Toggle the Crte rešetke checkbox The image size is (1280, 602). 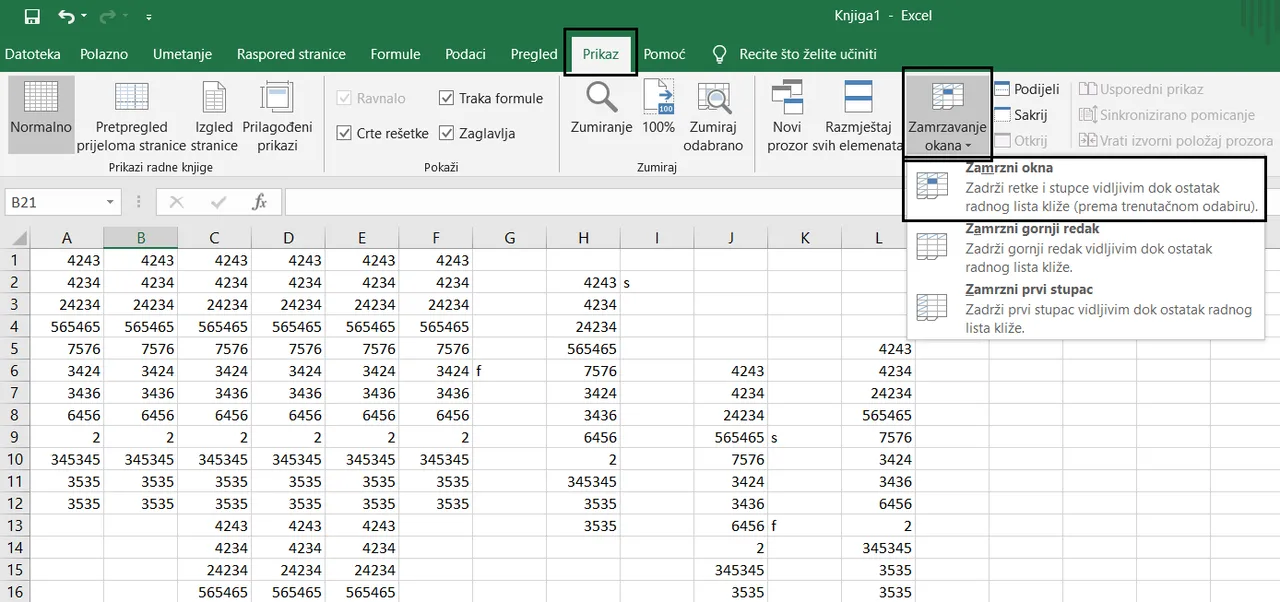[345, 133]
